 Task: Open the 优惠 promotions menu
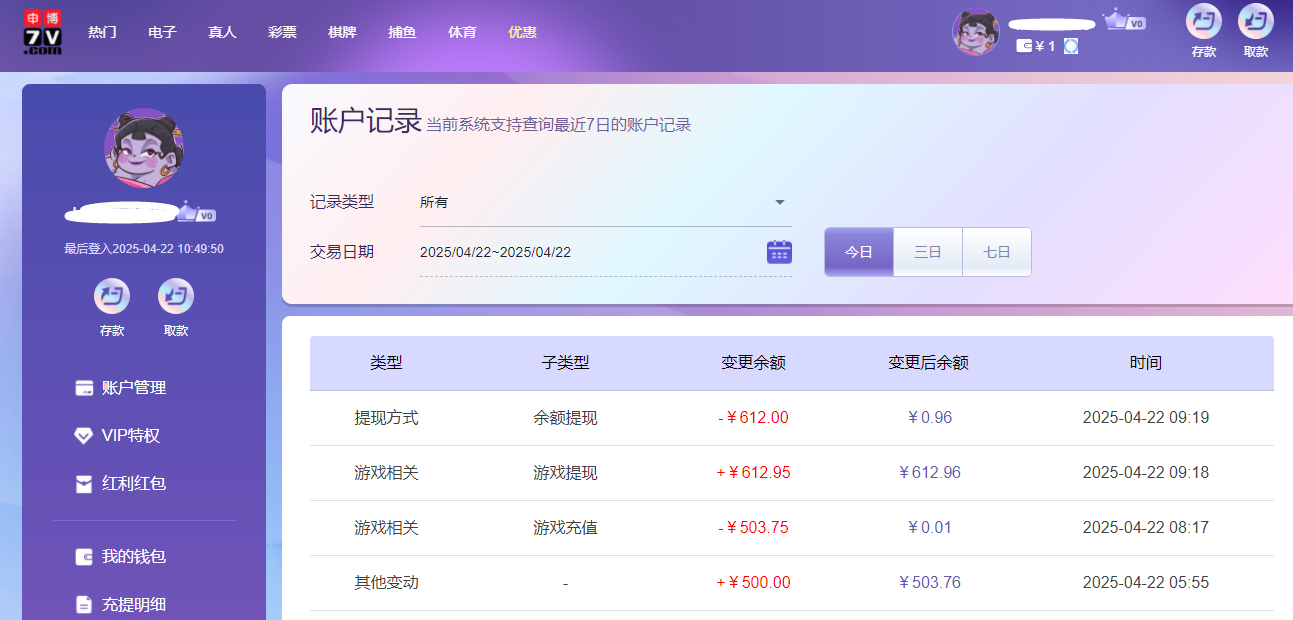tap(522, 32)
